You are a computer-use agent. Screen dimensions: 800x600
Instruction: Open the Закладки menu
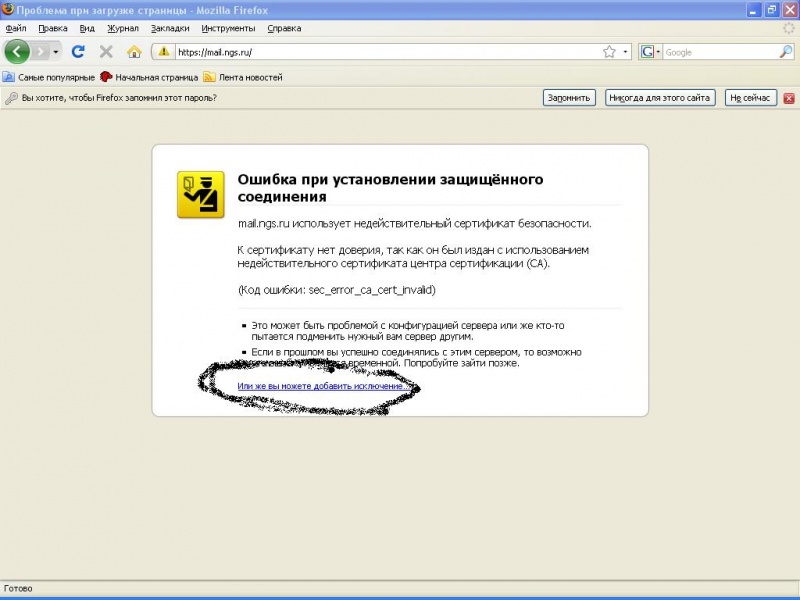[169, 29]
